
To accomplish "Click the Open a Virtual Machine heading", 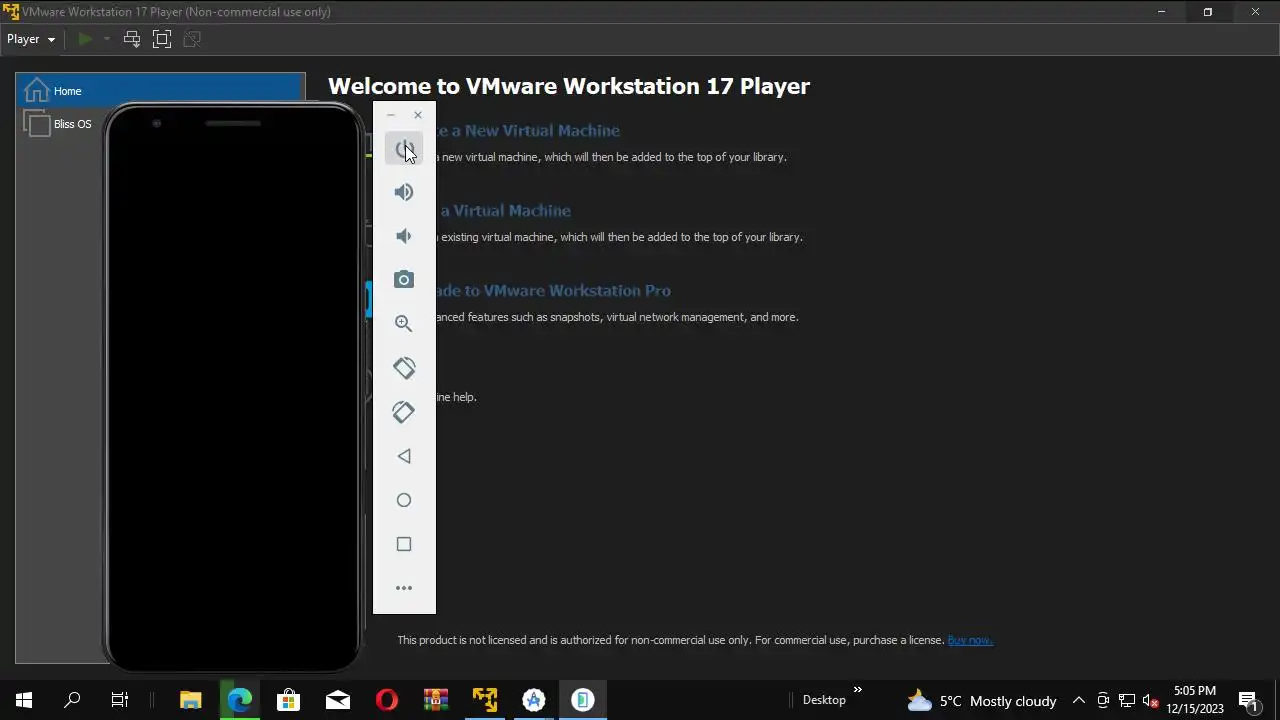I will 504,210.
